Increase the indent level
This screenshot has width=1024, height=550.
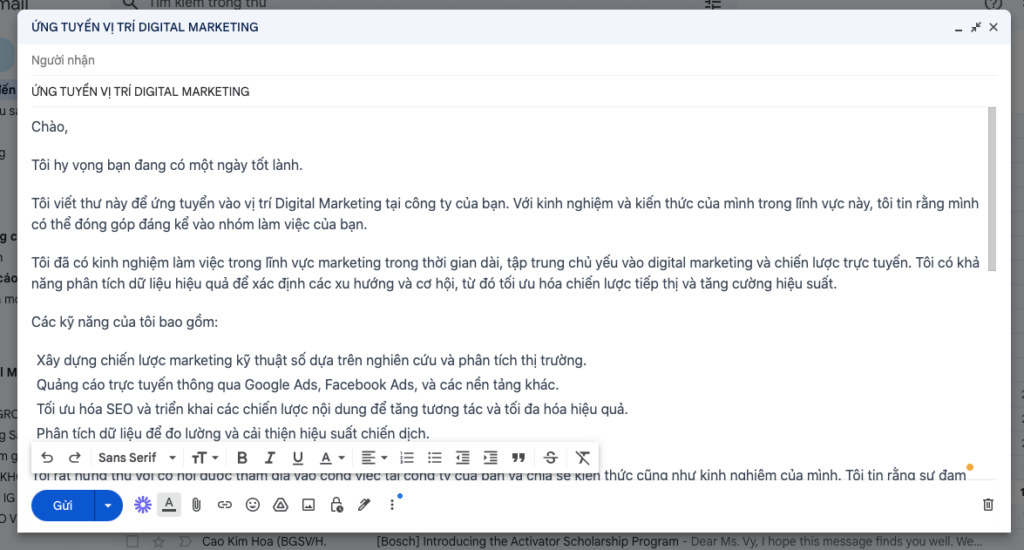pos(490,458)
